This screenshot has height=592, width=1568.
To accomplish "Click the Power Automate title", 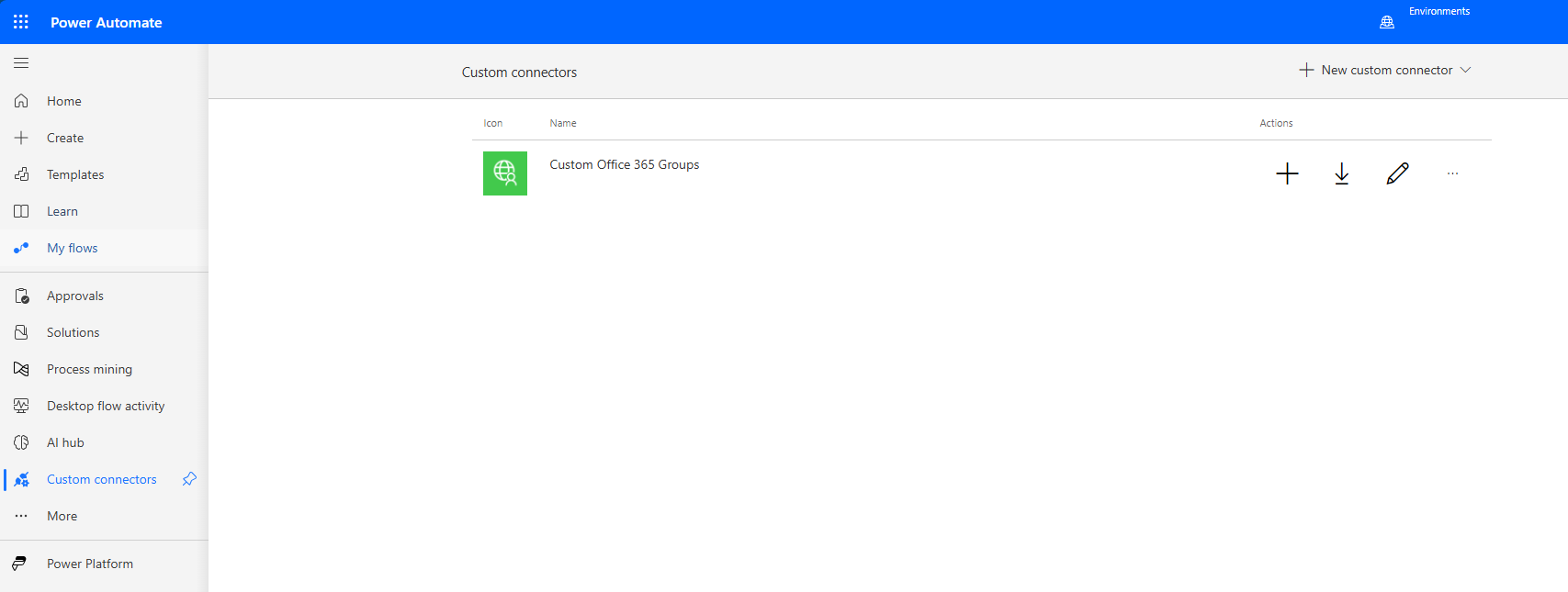I will (x=107, y=22).
